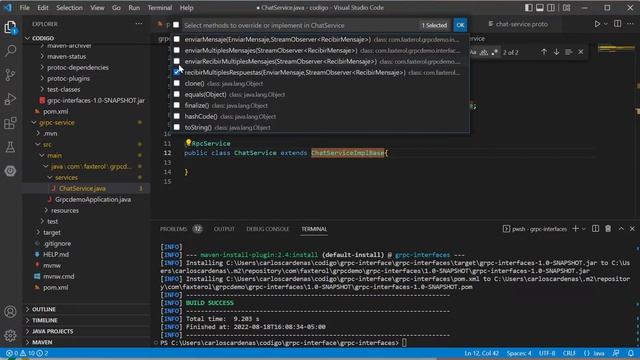Go to next find match arrow
The height and width of the screenshot is (360, 640).
556,52
